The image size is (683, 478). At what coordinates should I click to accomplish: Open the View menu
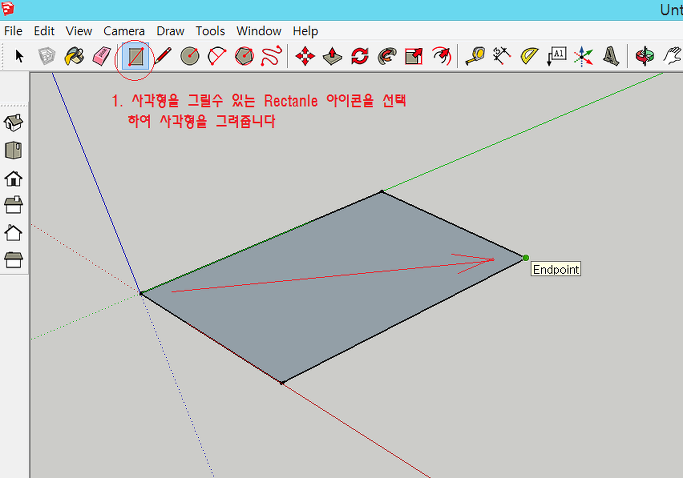point(79,31)
